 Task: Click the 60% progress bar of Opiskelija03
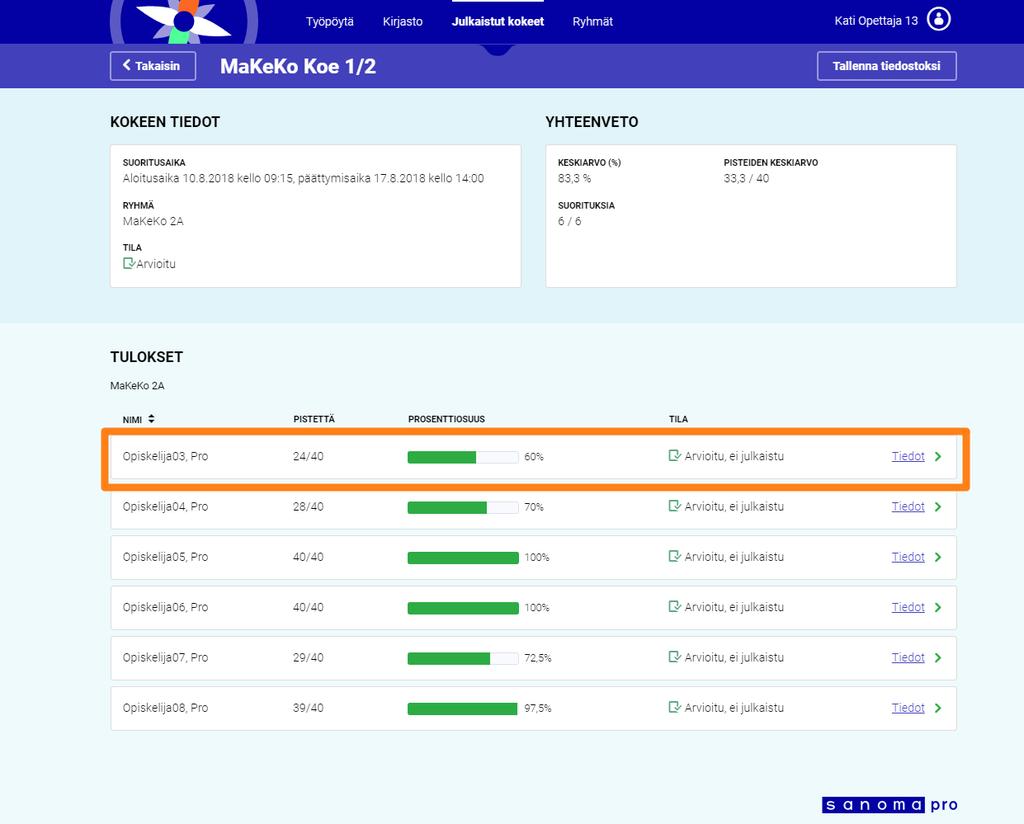[x=463, y=457]
